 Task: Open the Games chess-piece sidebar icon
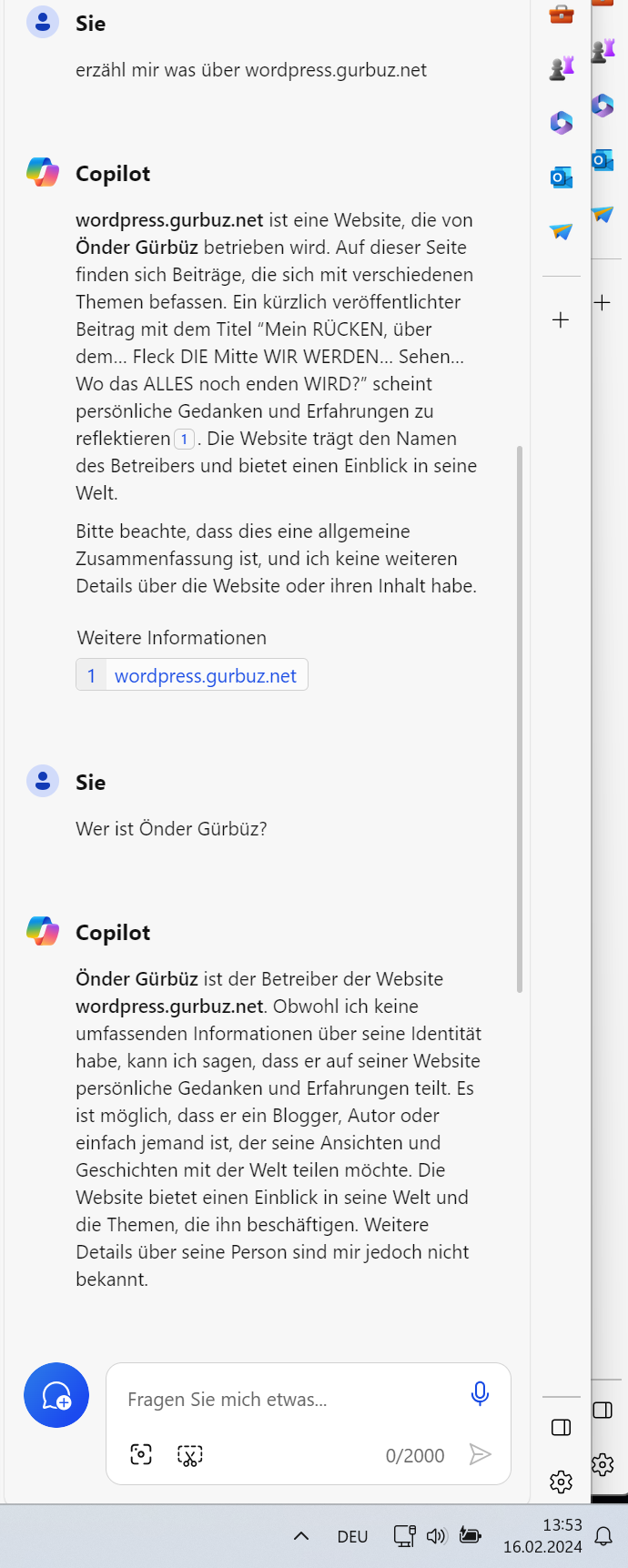[x=562, y=67]
